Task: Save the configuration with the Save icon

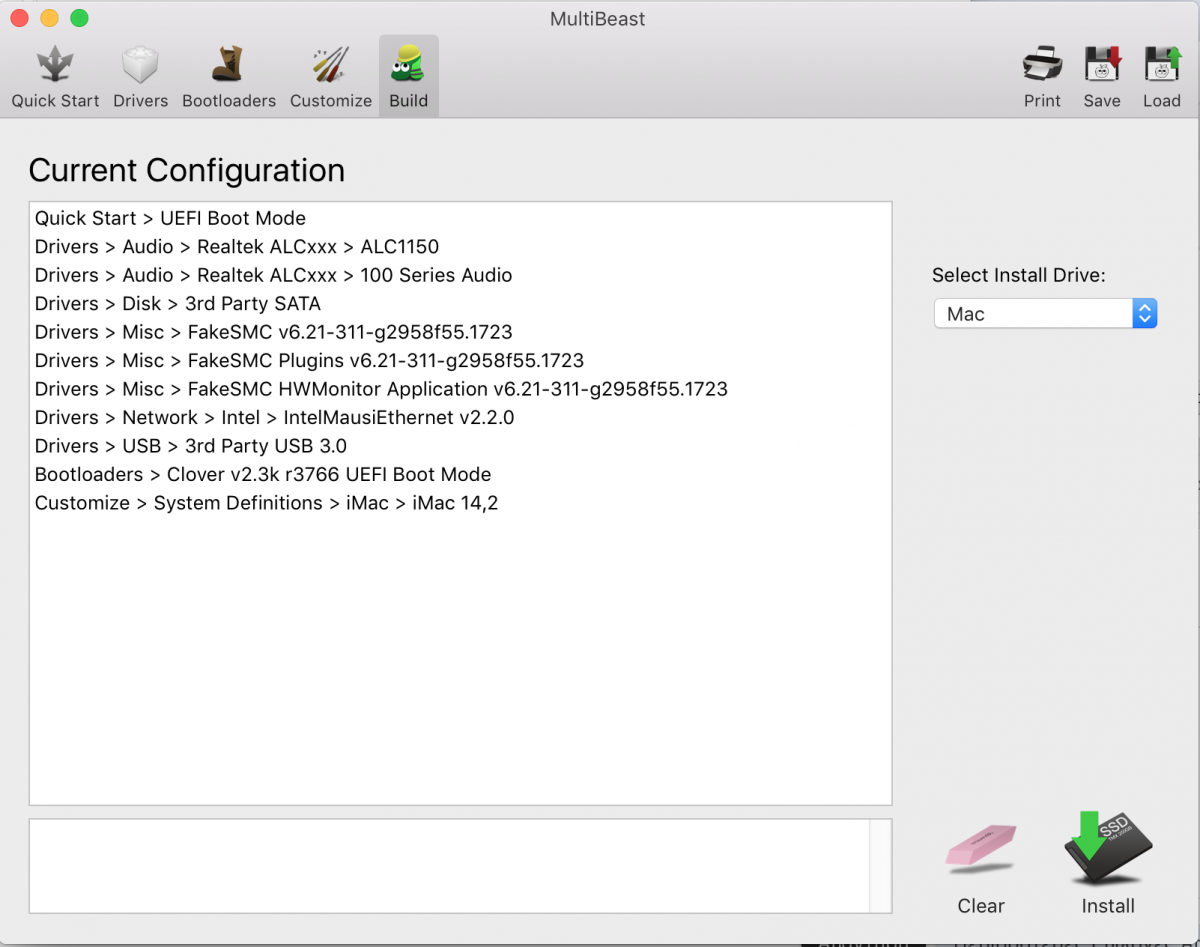Action: [x=1102, y=77]
